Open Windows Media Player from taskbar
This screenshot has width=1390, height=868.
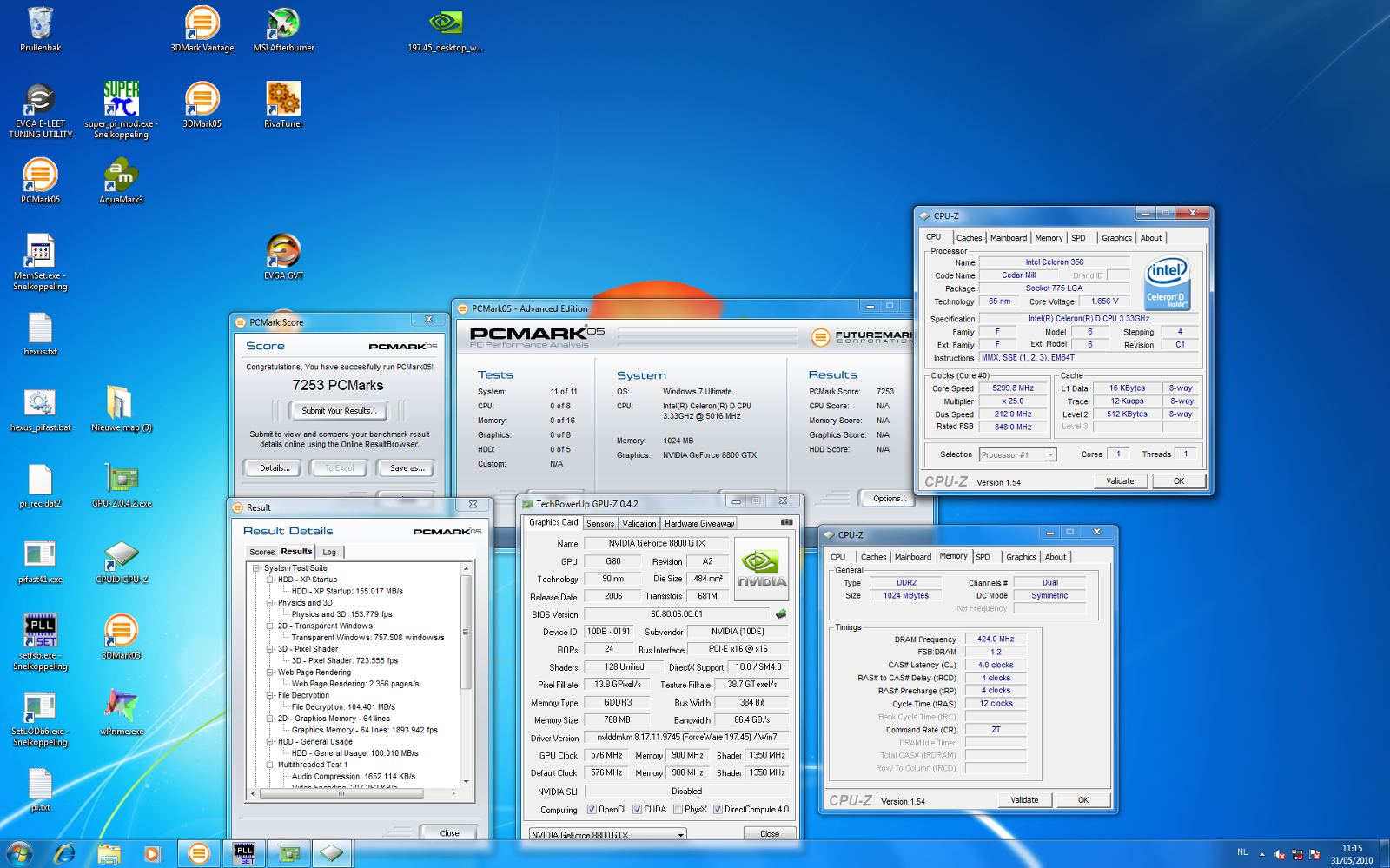(153, 854)
